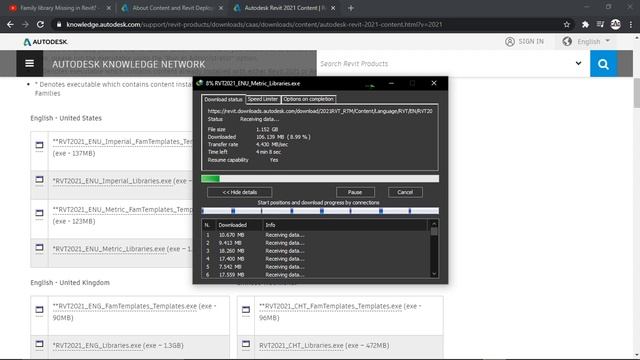Click download icon next to Imperial_FamTemplates
Screen dimensions: 640x360
tap(39, 145)
